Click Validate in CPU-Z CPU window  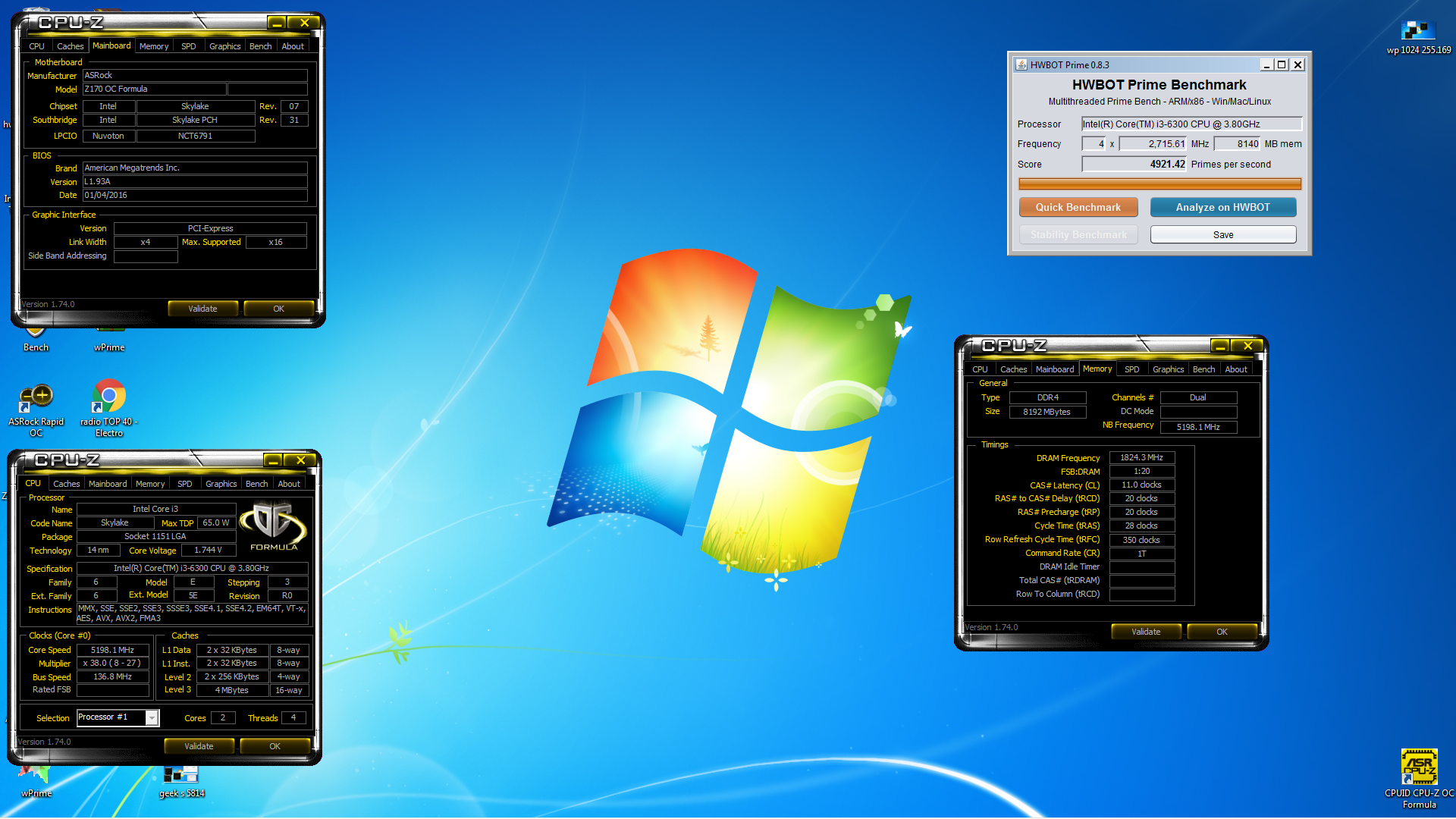pos(199,746)
